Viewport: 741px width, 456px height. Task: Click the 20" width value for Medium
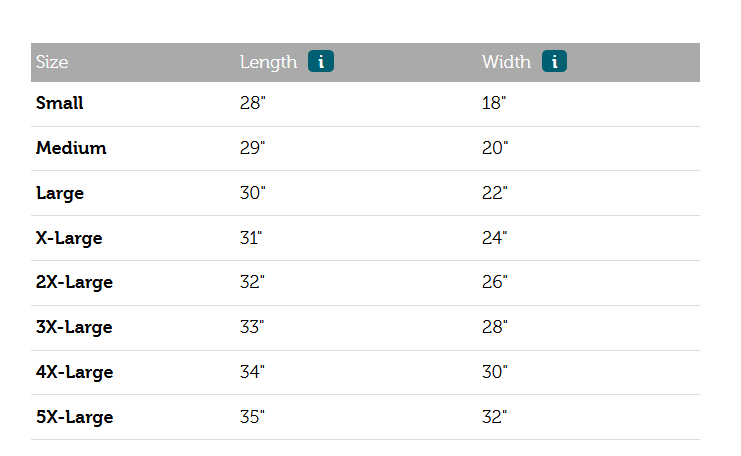coord(495,148)
